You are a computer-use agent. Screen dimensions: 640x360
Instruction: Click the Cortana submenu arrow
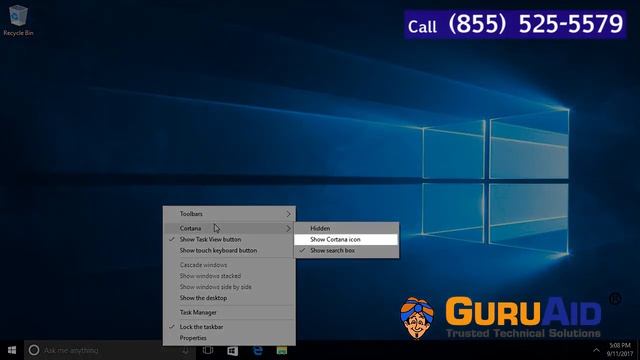[289, 228]
